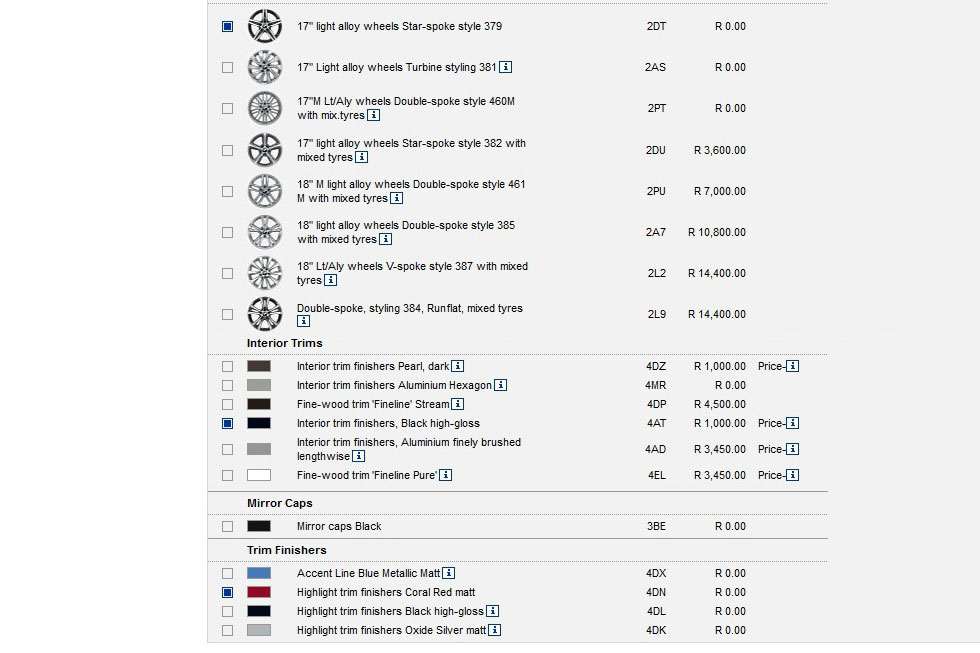This screenshot has height=653, width=980.
Task: Click Price info icon for Pearl dark trim
Action: coord(793,366)
